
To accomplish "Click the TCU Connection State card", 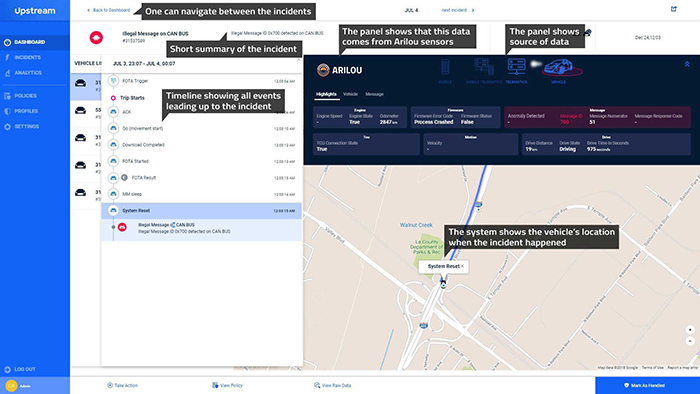I will 366,144.
